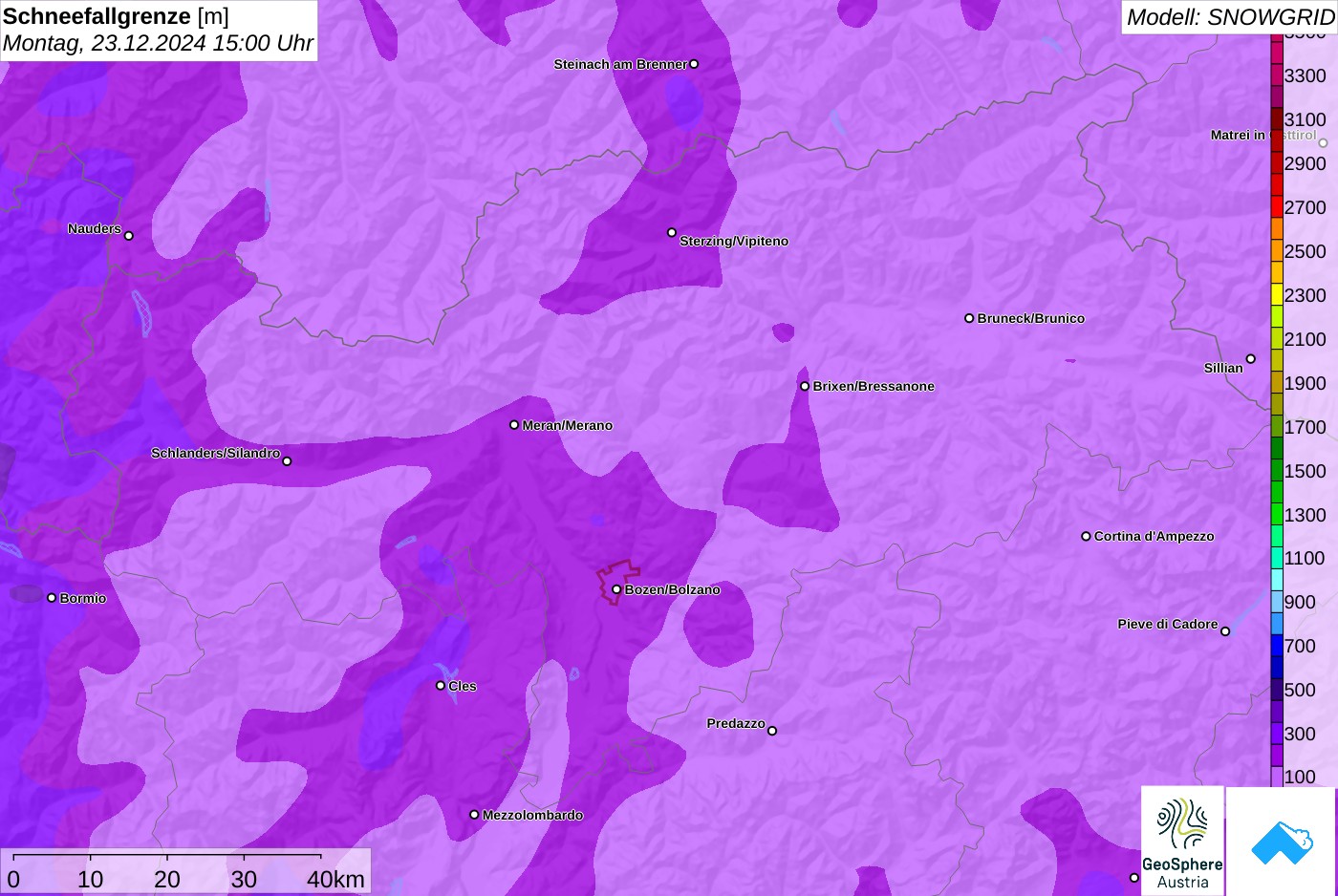Click the '1700' legend value

[1306, 427]
